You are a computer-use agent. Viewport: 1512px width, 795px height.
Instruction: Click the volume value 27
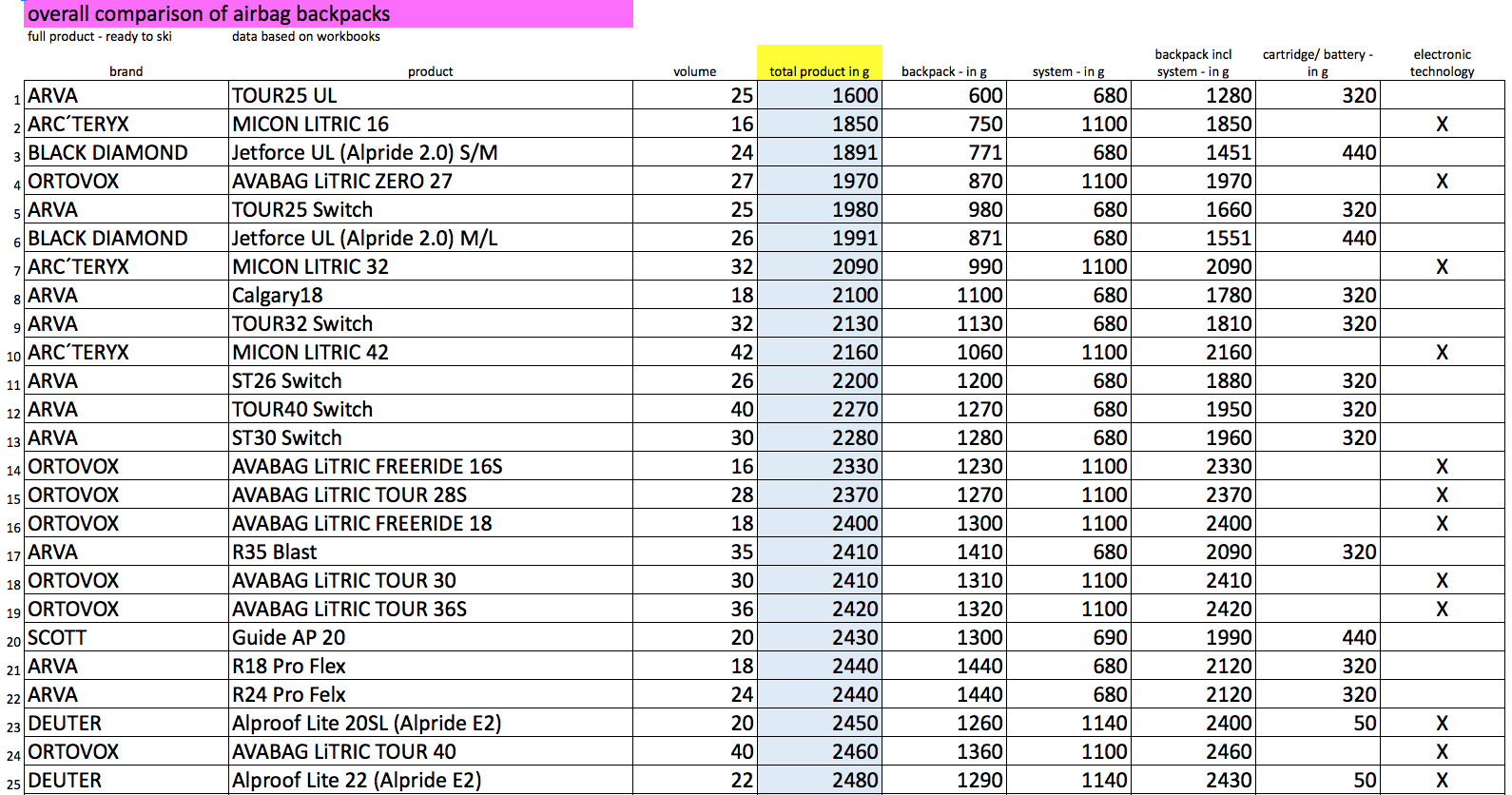(742, 181)
